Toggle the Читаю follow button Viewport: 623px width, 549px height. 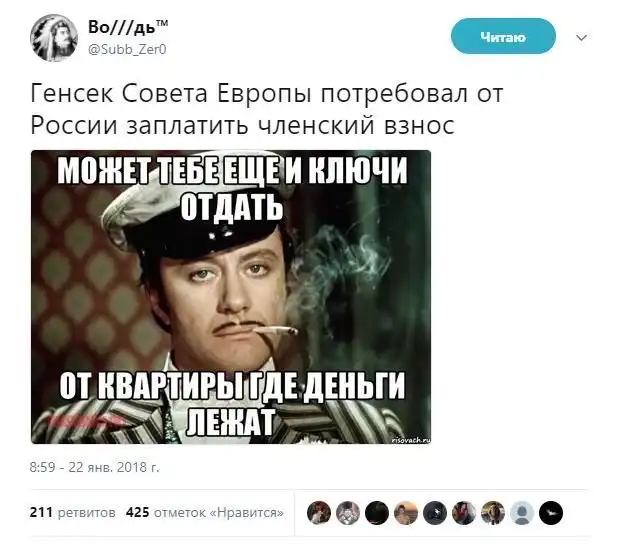tap(503, 37)
